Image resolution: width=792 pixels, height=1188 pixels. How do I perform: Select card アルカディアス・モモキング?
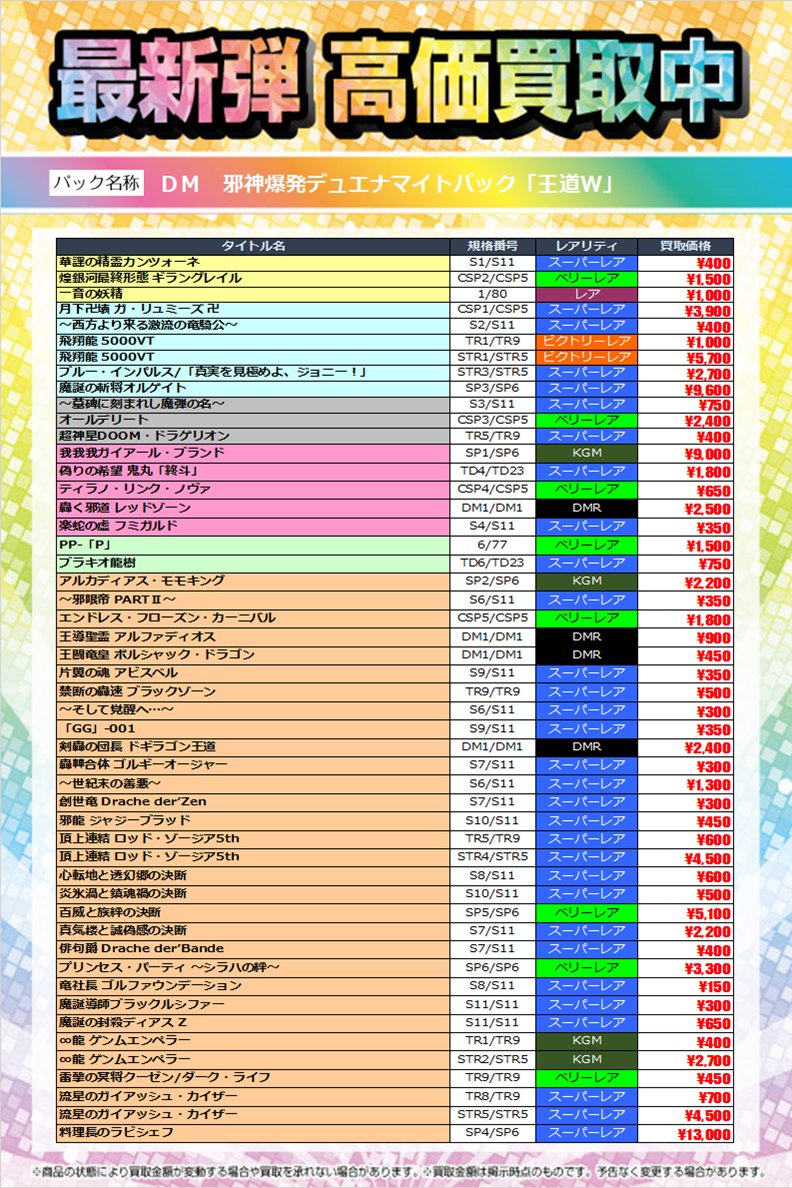tap(142, 581)
